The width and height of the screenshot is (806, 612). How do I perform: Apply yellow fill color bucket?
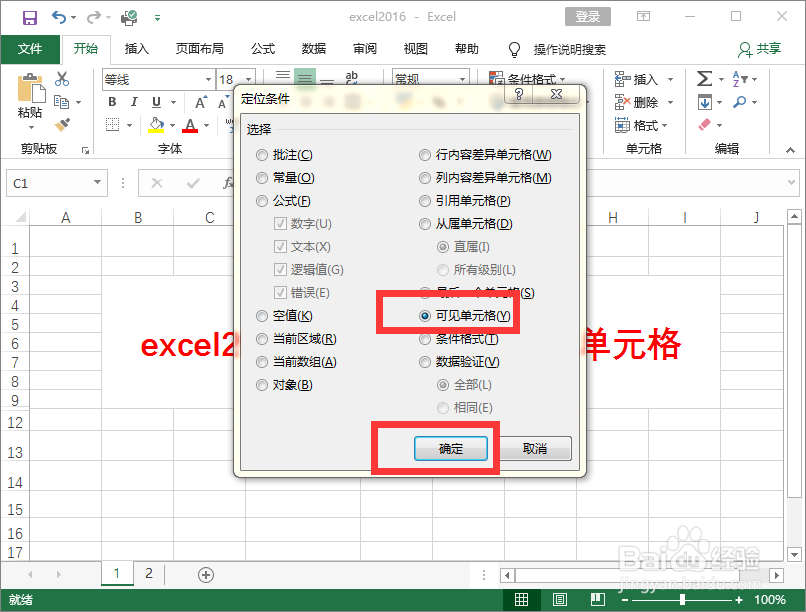tap(156, 125)
